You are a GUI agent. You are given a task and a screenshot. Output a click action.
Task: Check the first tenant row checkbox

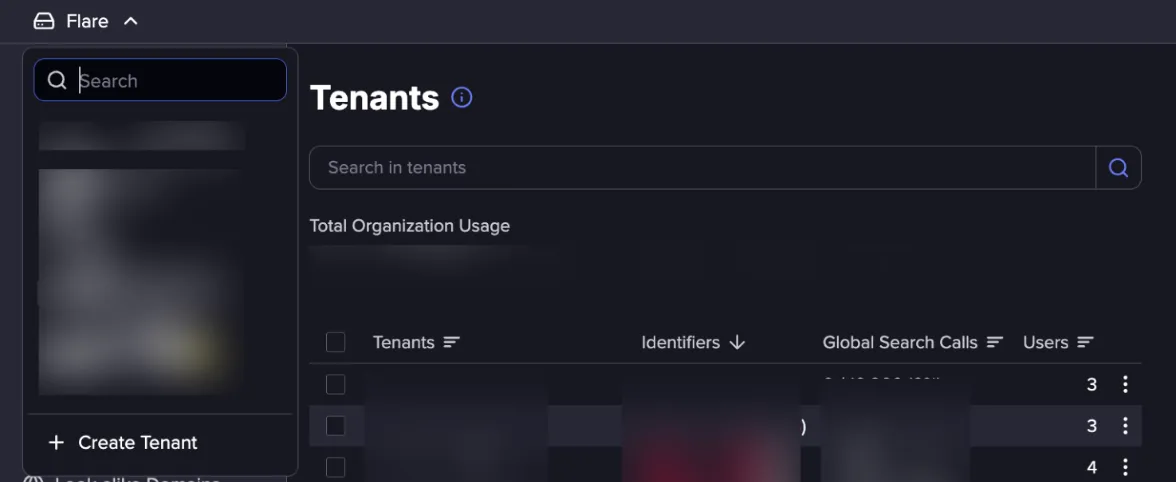pyautogui.click(x=335, y=385)
